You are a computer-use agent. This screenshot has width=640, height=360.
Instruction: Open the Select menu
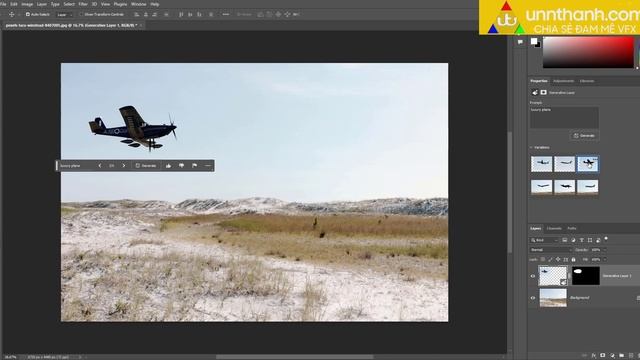pos(69,4)
